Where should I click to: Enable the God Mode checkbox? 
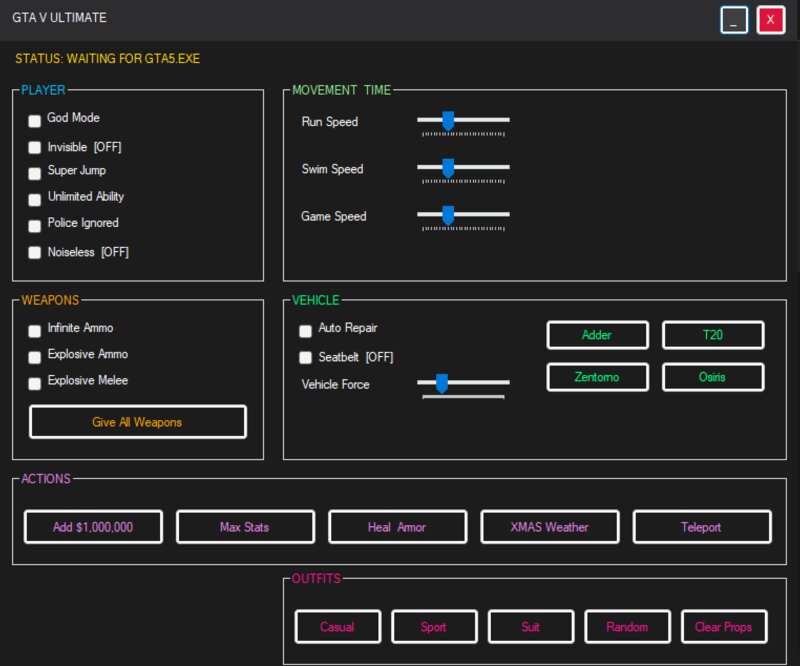tap(35, 120)
